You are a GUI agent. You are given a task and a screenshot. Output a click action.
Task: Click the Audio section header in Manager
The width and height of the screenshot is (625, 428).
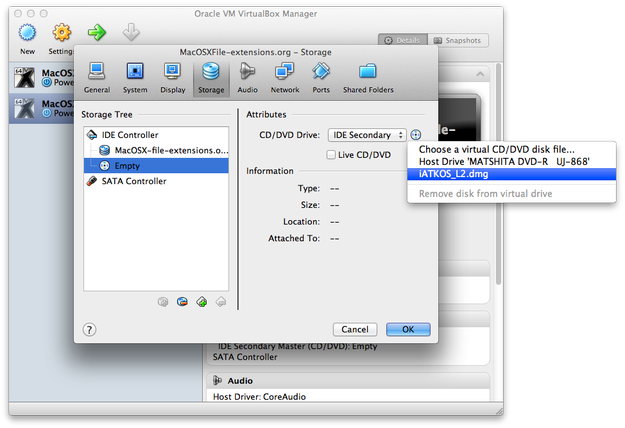click(x=348, y=381)
